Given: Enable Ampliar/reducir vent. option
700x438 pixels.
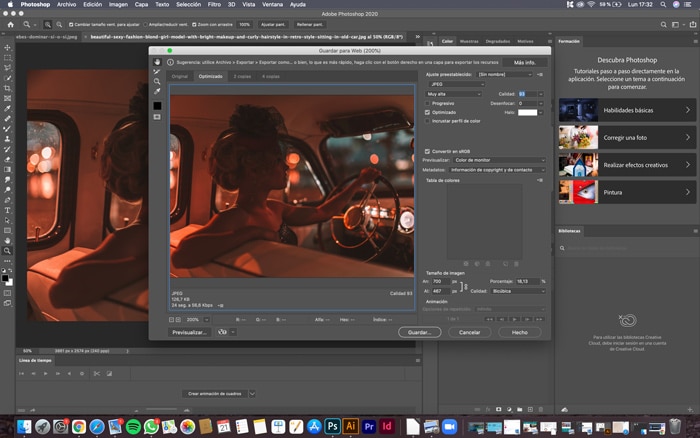Looking at the screenshot, I should point(145,25).
